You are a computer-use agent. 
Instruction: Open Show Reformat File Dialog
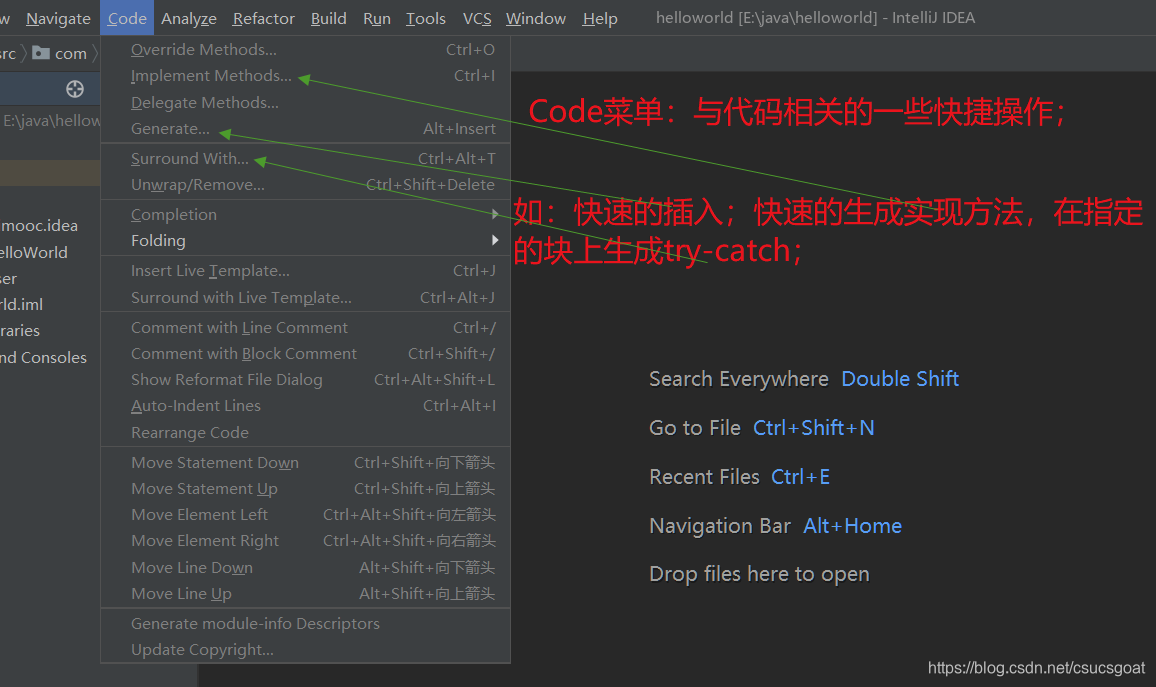tap(305, 380)
